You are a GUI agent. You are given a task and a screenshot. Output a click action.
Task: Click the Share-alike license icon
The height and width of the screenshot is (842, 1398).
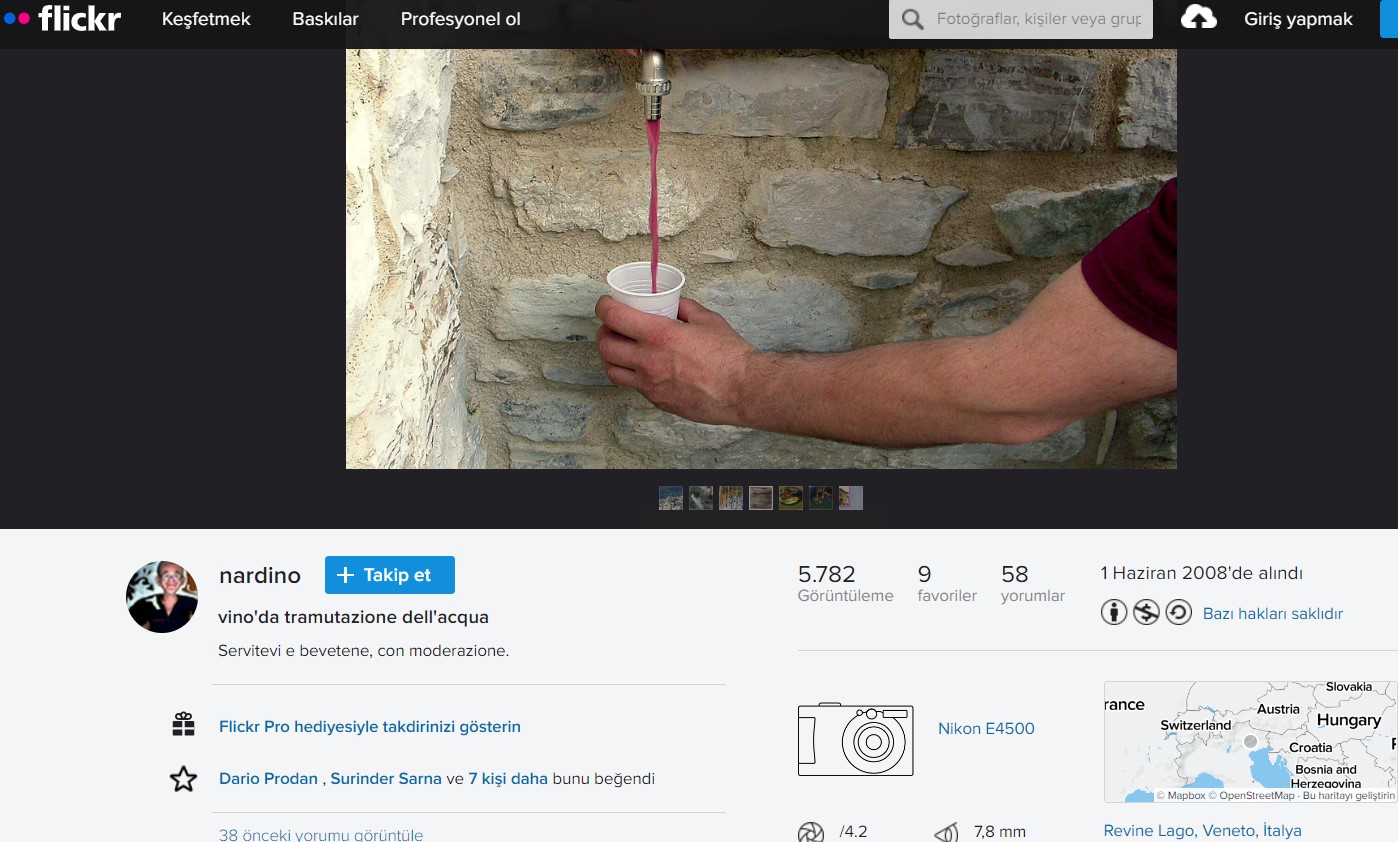coord(1178,612)
